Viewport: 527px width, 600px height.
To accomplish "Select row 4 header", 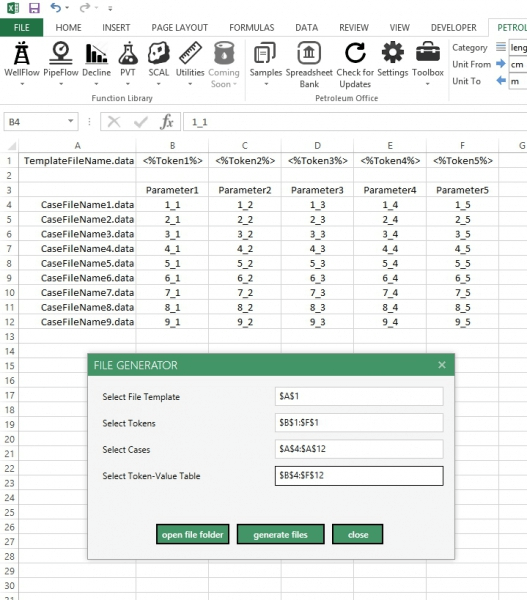I will point(9,205).
